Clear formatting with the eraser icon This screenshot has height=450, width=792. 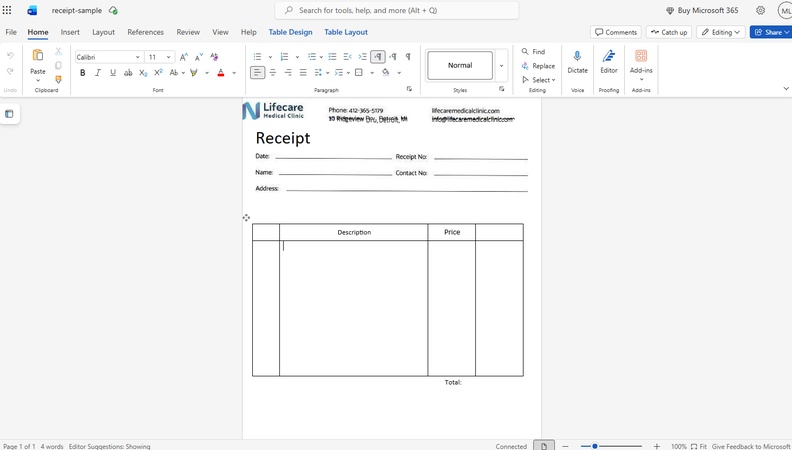[214, 57]
